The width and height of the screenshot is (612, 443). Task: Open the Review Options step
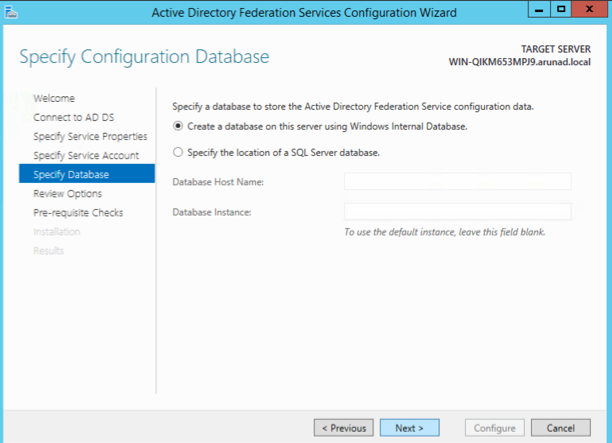68,194
